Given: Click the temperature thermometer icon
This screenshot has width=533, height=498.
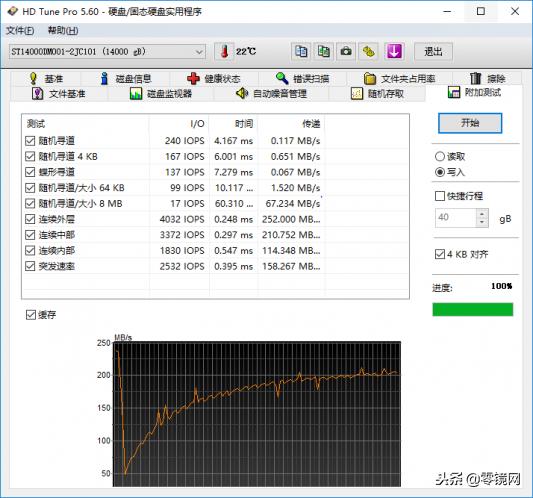Looking at the screenshot, I should 224,52.
